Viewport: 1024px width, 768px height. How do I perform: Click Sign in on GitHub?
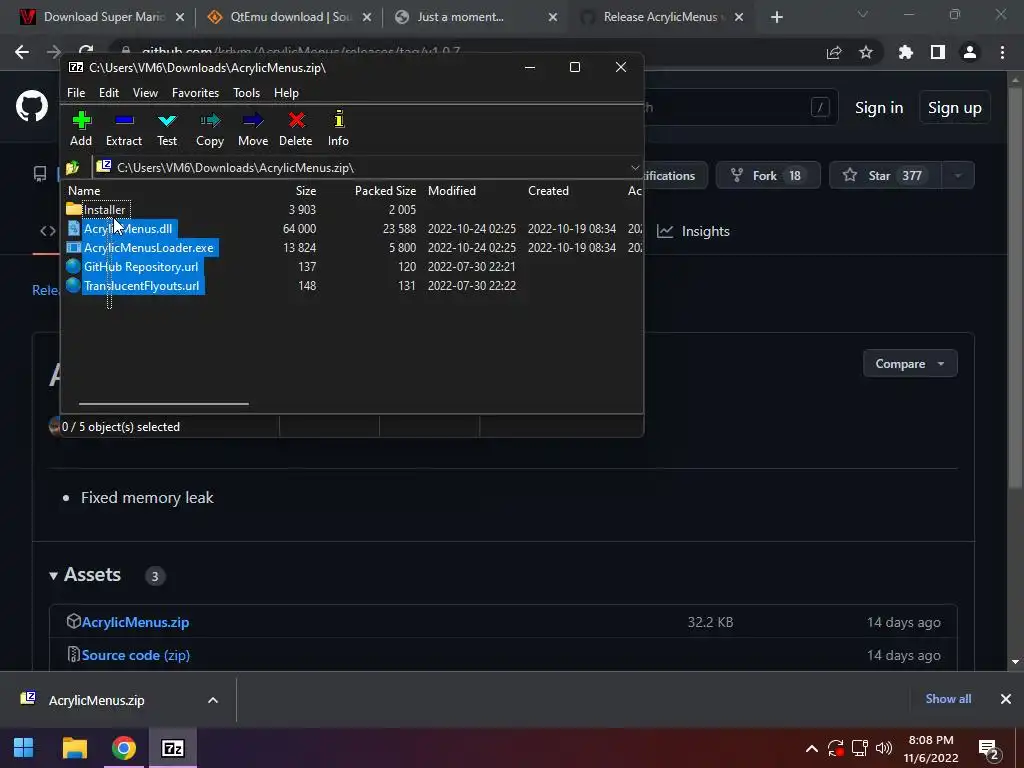click(x=879, y=108)
